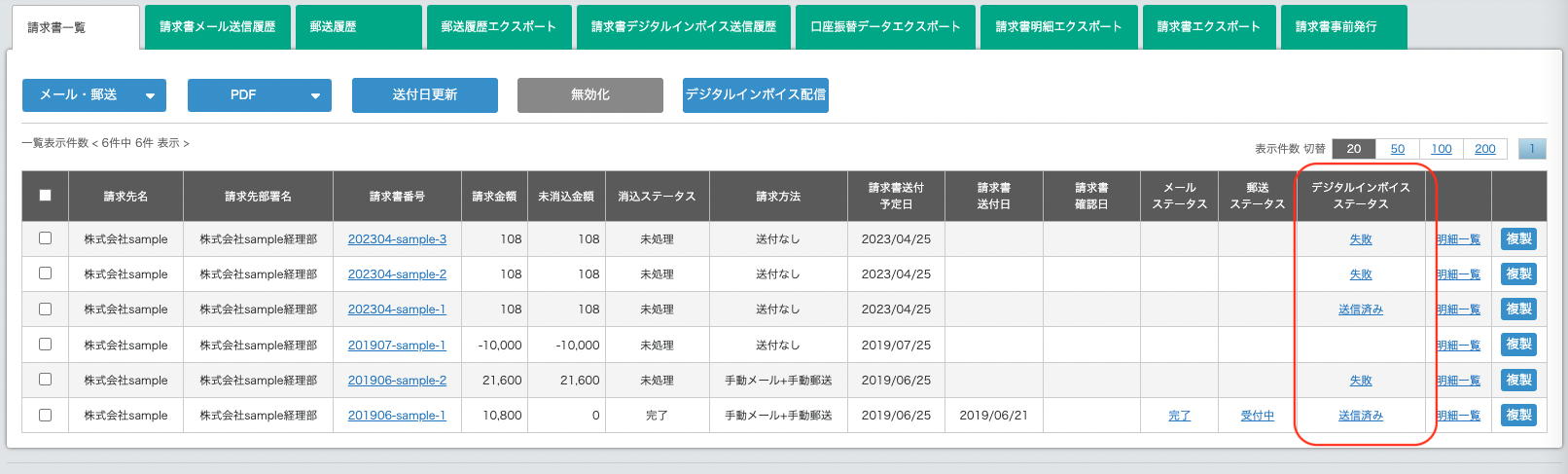Open 明細一覧 for 201906-sample-2
This screenshot has width=1568, height=474.
1459,381
